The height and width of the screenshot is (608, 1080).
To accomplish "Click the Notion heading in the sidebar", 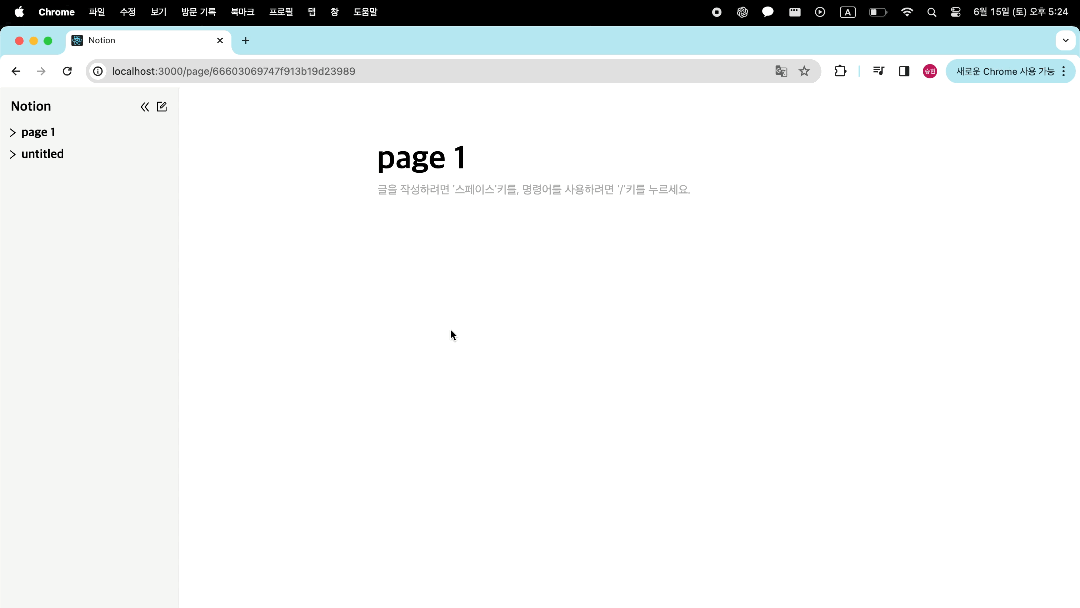I will [31, 106].
